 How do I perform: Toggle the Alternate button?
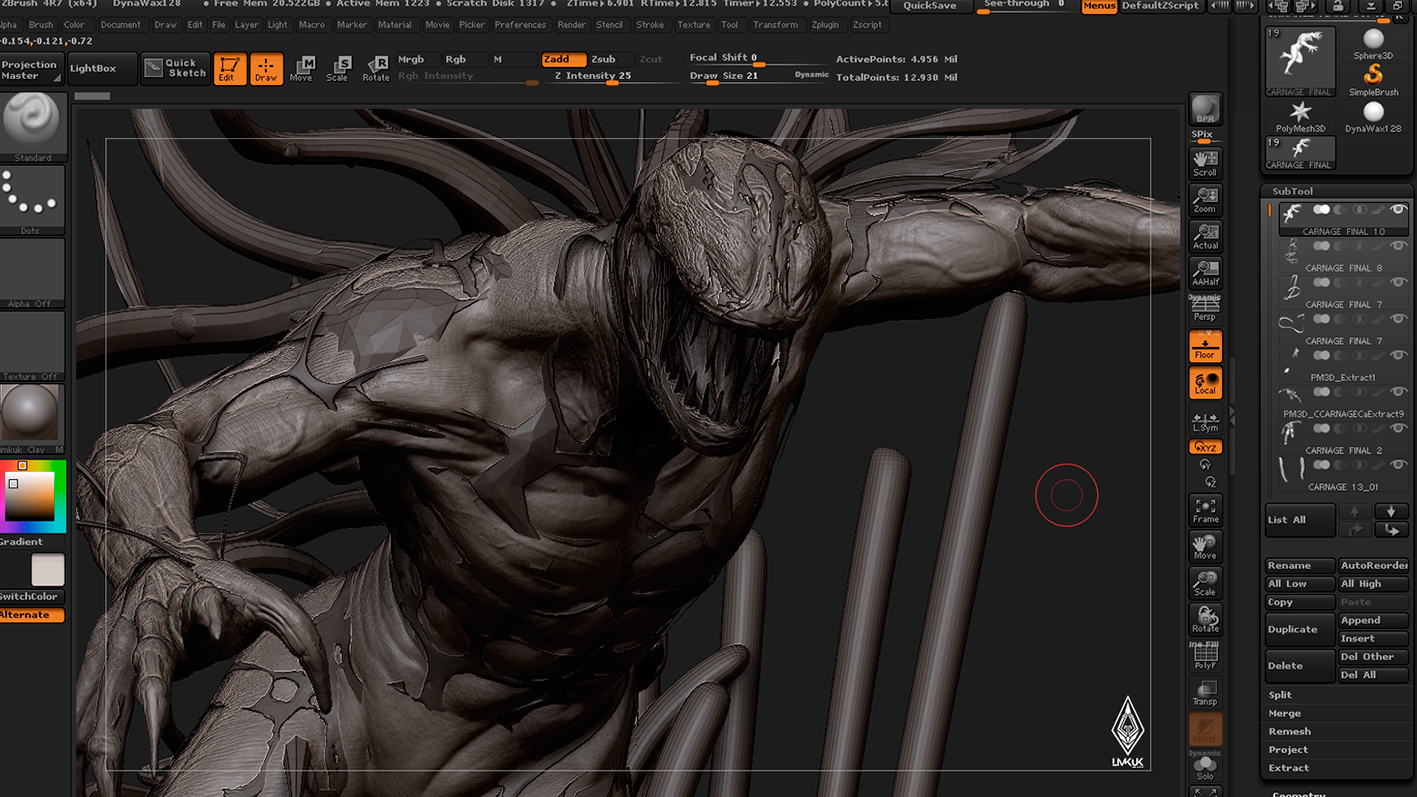(32, 615)
